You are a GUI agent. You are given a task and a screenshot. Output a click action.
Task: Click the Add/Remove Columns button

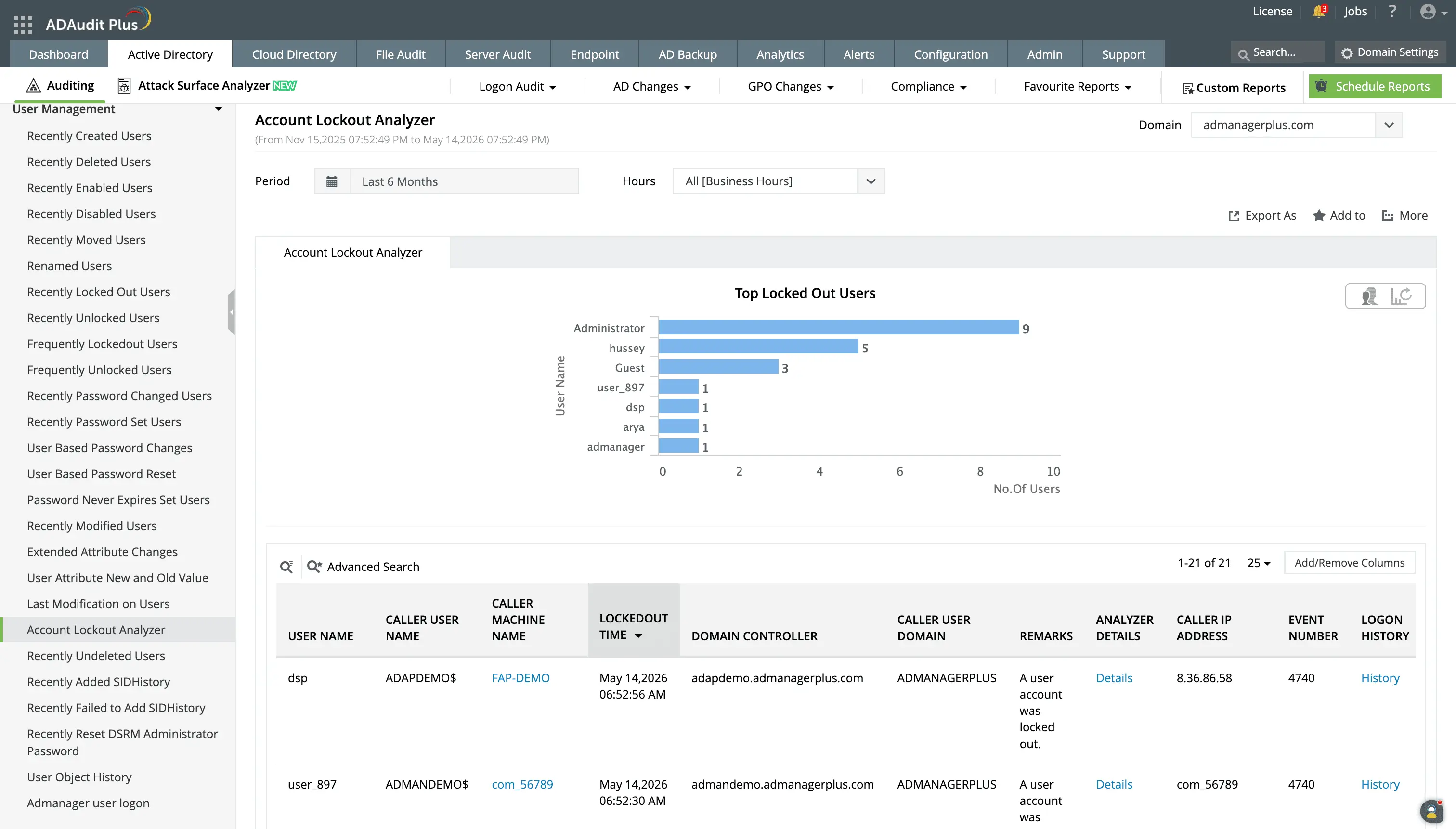pyautogui.click(x=1350, y=563)
